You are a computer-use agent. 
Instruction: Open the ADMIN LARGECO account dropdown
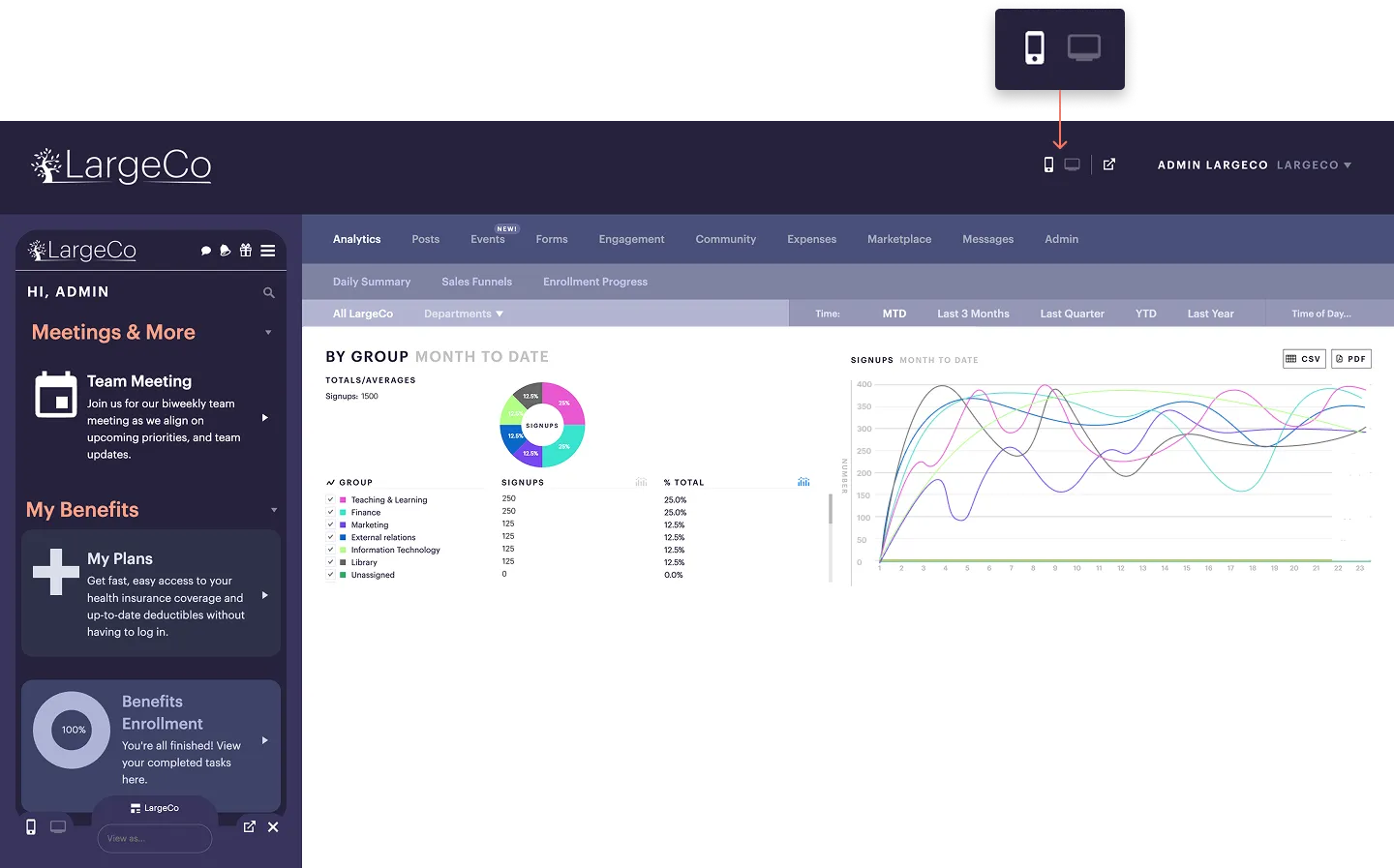coord(1255,165)
